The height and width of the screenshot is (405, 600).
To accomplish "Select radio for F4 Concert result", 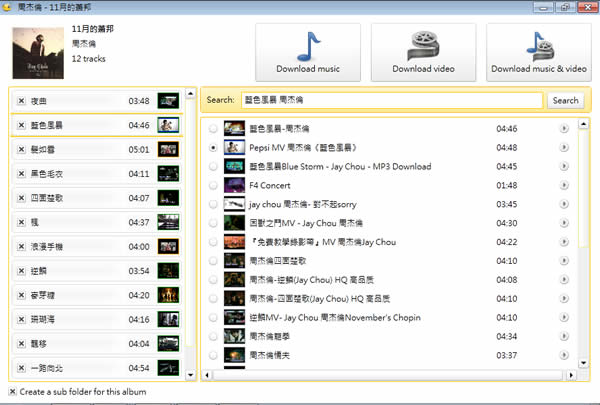I will pos(213,185).
